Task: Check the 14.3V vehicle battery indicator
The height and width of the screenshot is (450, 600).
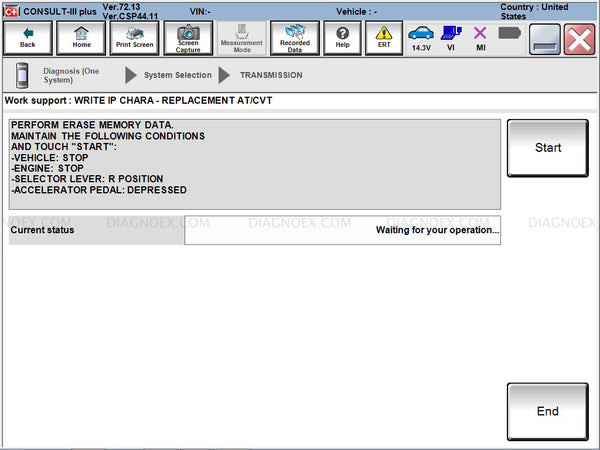Action: 421,38
